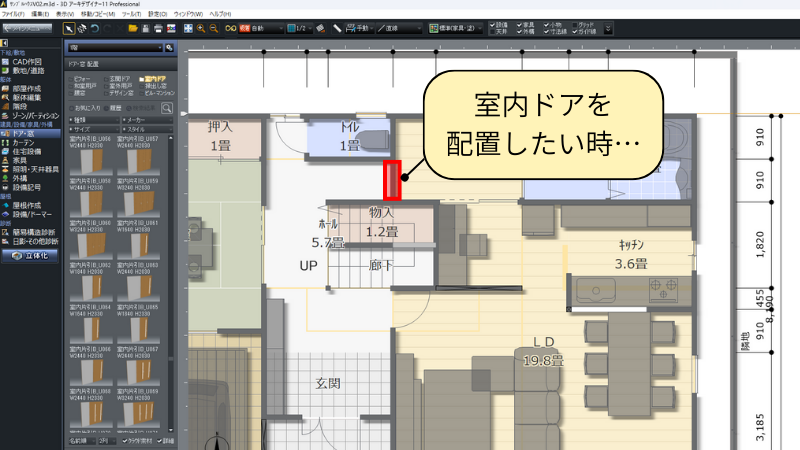Image resolution: width=800 pixels, height=450 pixels.
Task: Collapse the left navigation panel arrow
Action: tap(4, 43)
